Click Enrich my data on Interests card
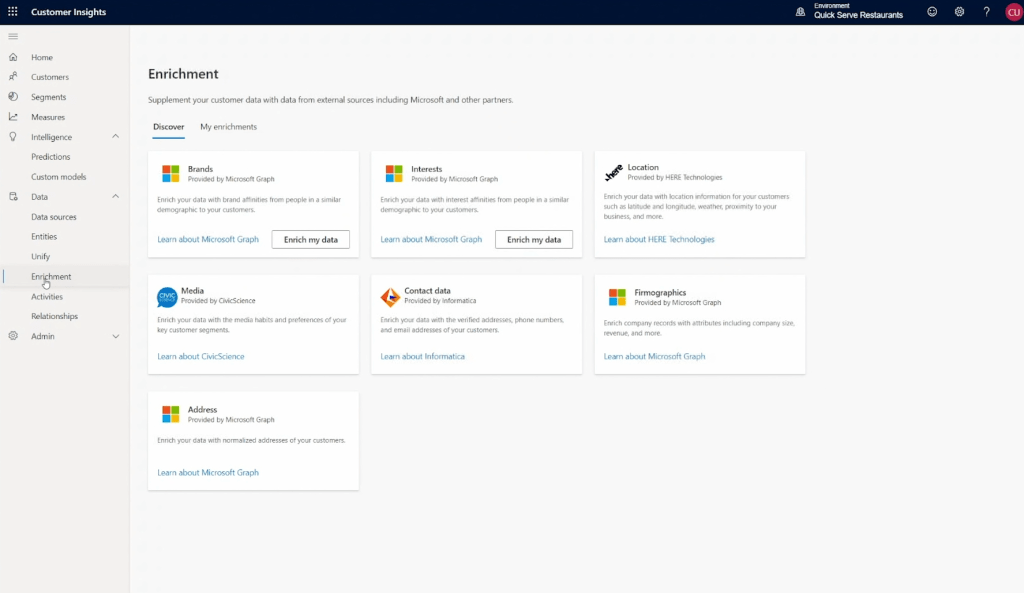 pos(533,239)
